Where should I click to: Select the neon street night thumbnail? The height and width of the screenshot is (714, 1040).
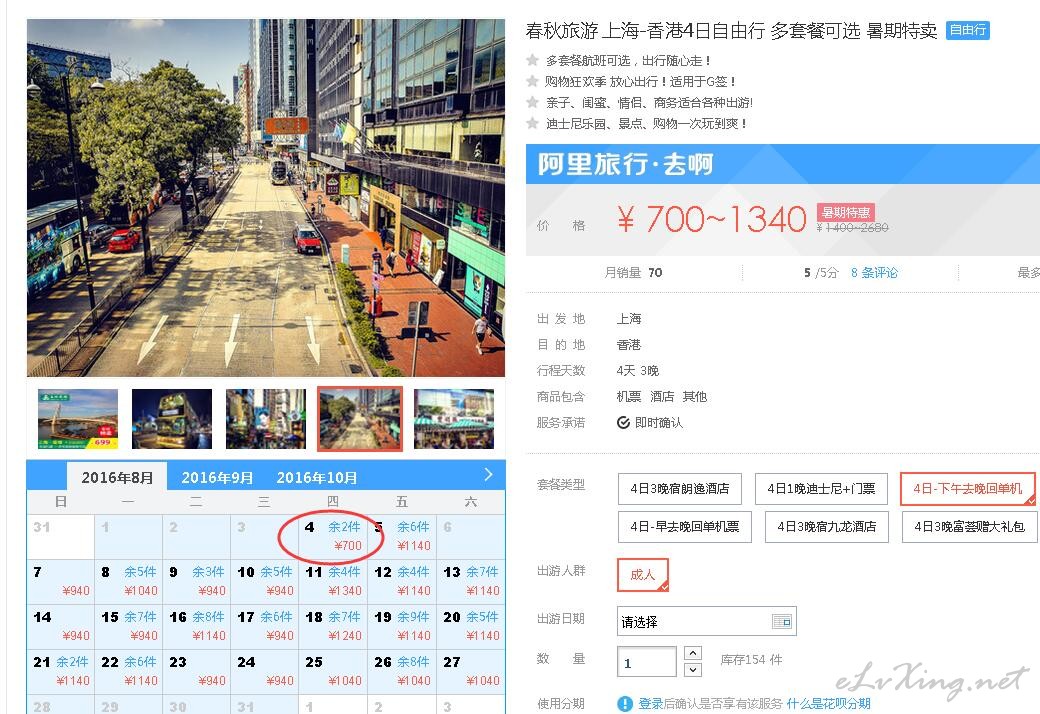pyautogui.click(x=266, y=419)
